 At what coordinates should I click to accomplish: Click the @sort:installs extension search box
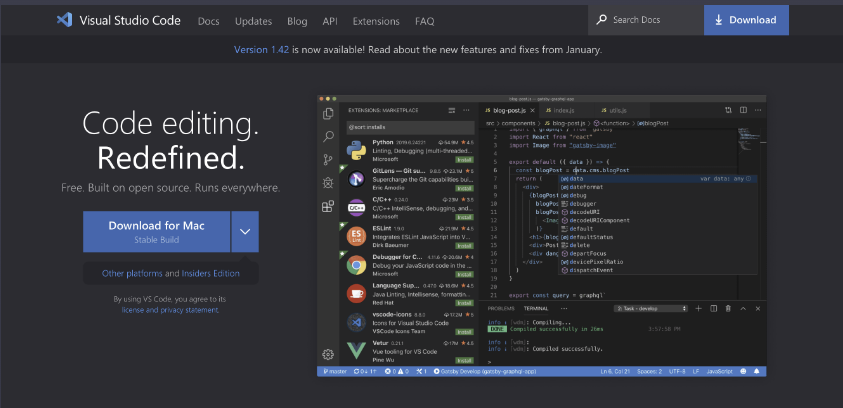[410, 127]
